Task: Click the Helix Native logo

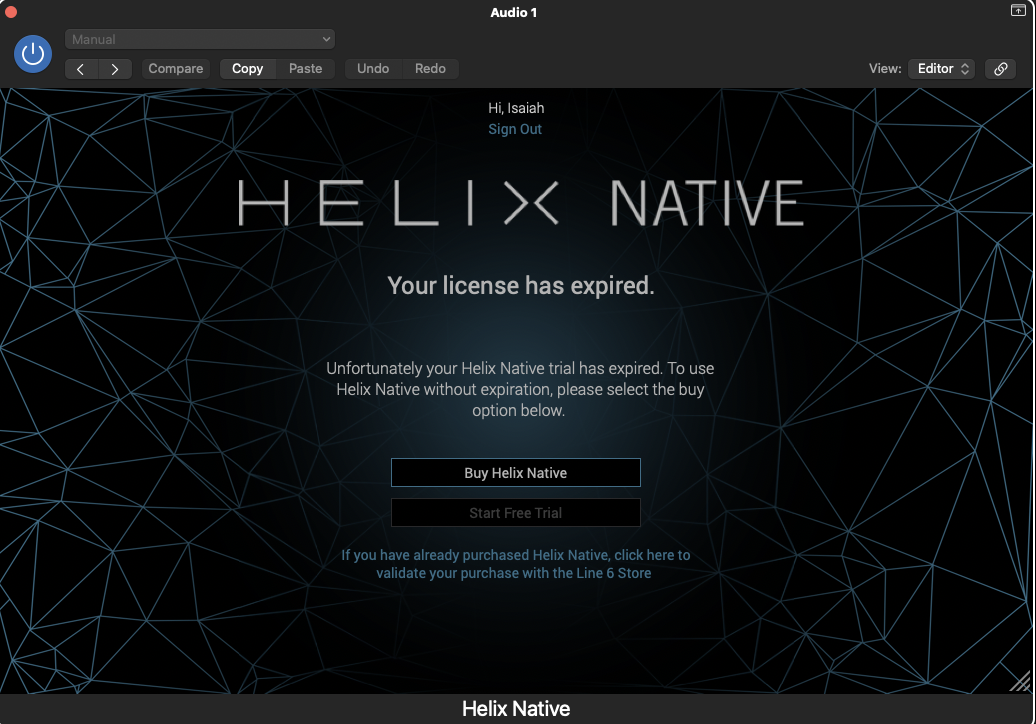Action: tap(520, 203)
